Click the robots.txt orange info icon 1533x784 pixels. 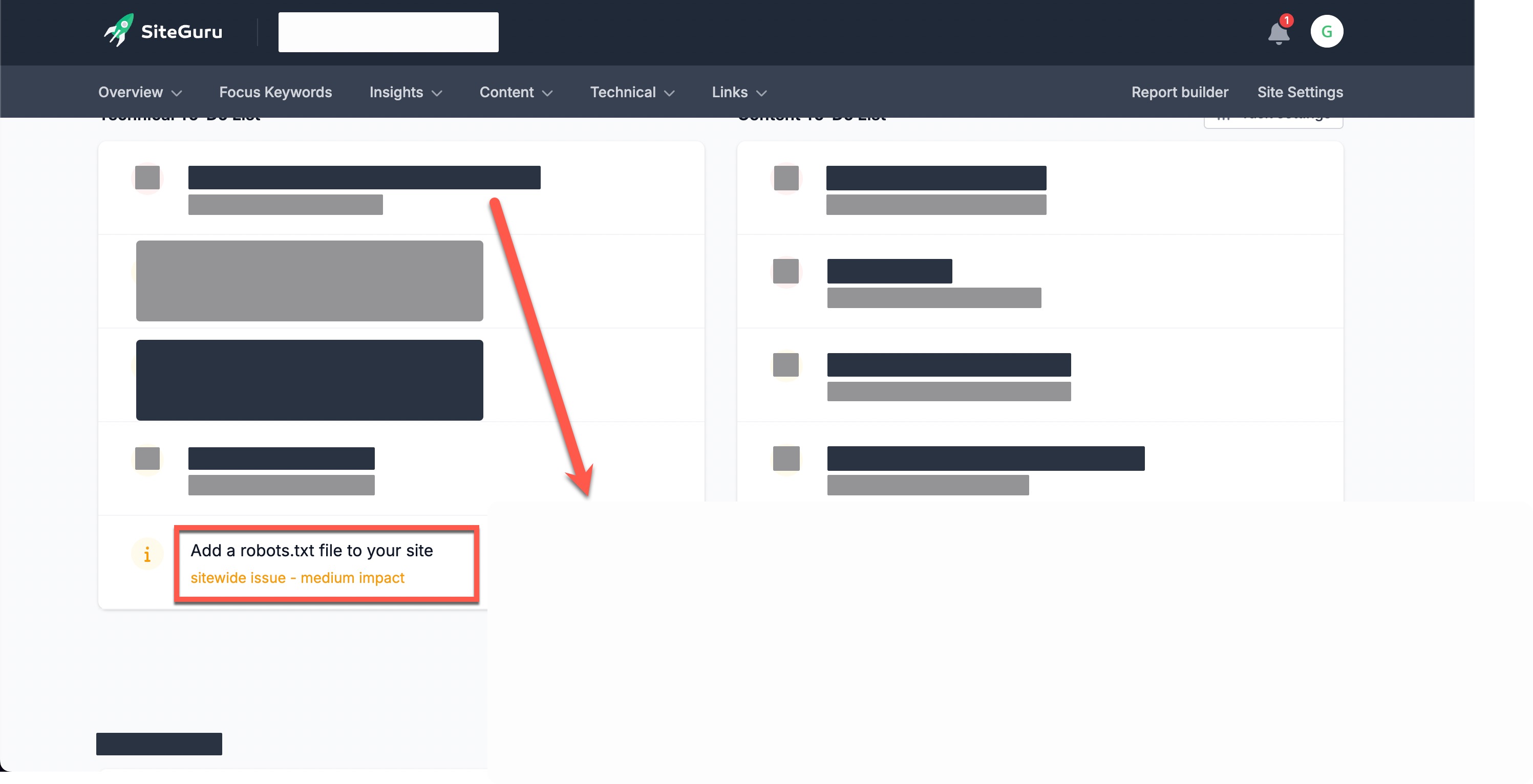[147, 554]
